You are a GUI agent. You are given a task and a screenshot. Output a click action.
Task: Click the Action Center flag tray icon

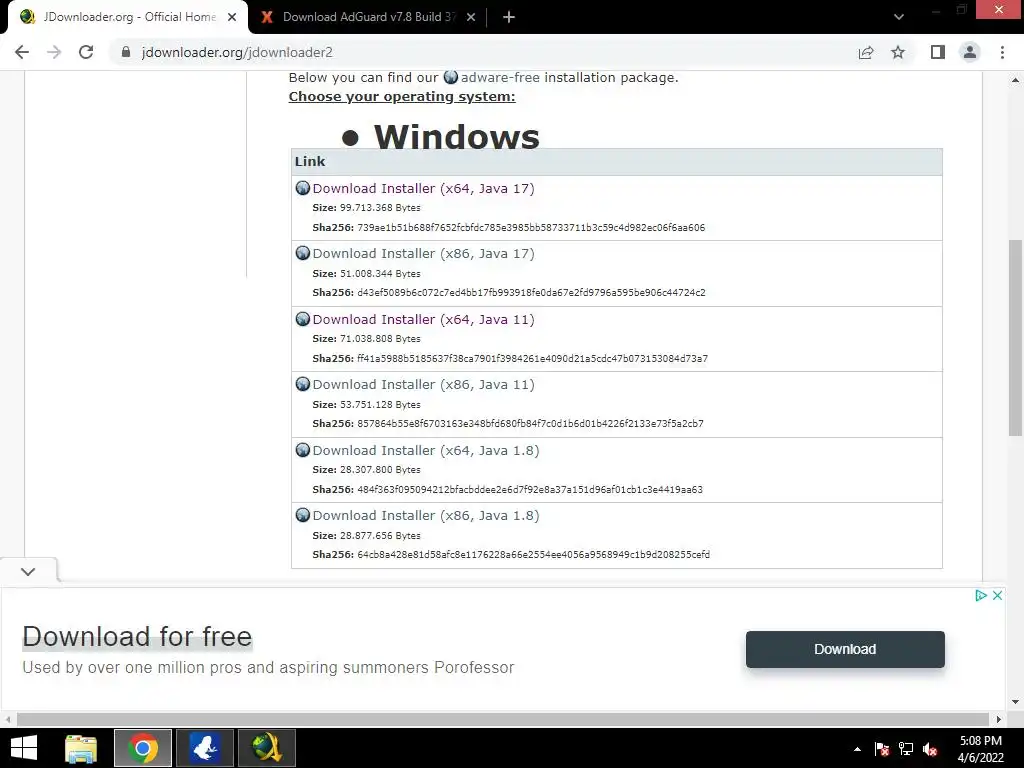882,749
